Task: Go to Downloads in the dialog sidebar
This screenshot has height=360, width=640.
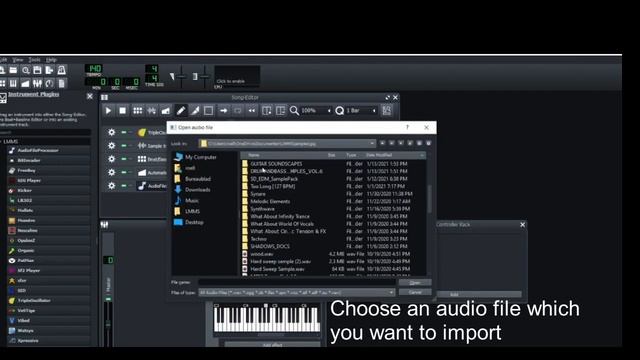Action: [193, 190]
